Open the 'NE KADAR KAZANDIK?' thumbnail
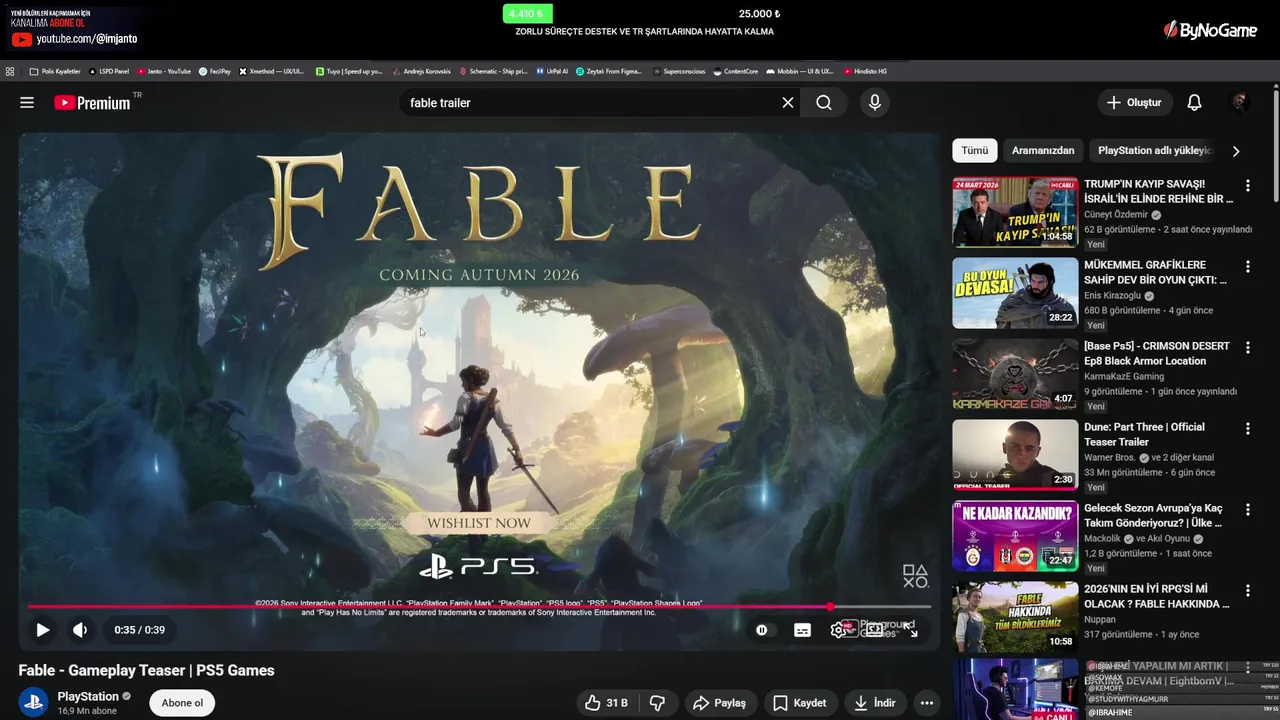1280x720 pixels. 1015,536
